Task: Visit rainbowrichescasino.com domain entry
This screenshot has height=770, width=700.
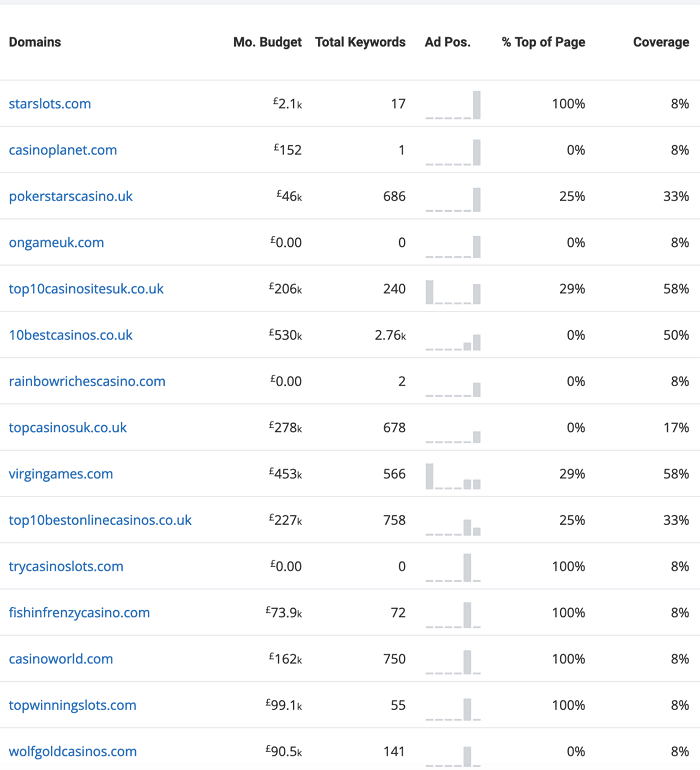Action: (87, 381)
